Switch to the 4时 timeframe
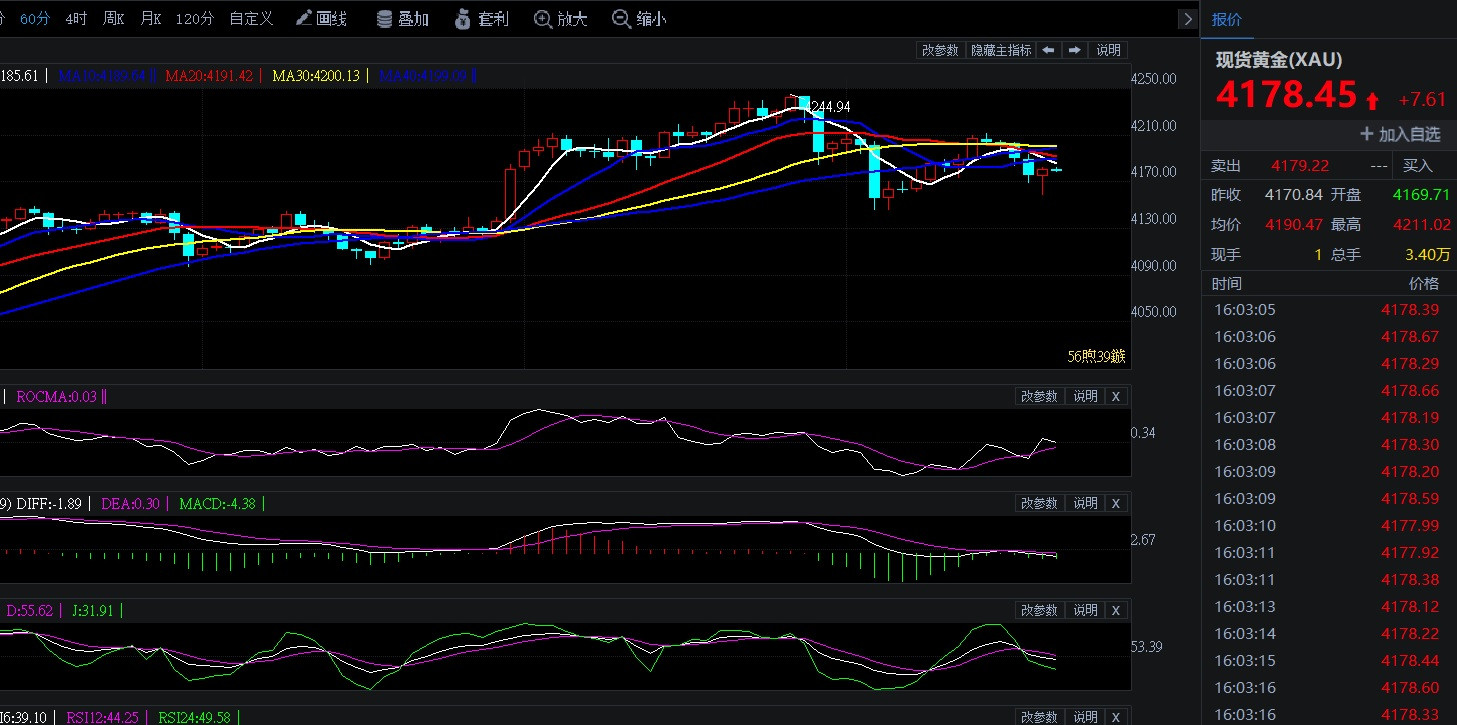The width and height of the screenshot is (1457, 725). coord(76,19)
